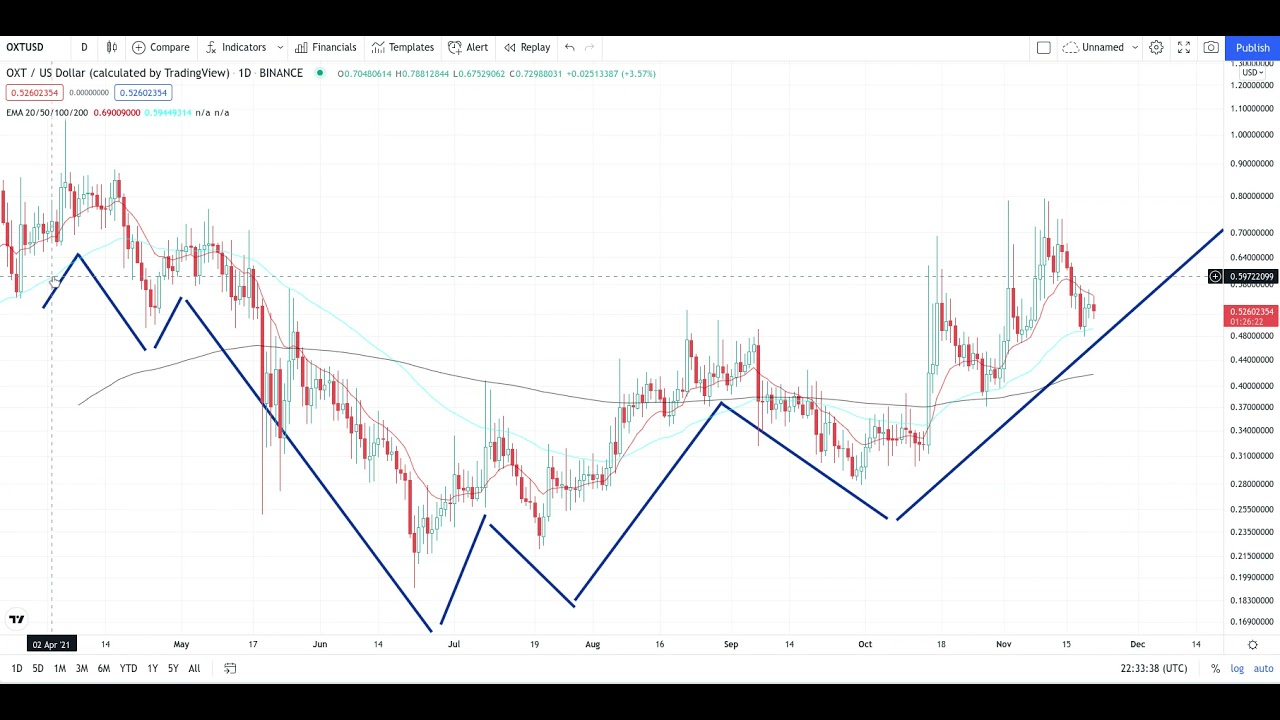The image size is (1280, 720).
Task: Select the 1M date range
Action: pyautogui.click(x=60, y=668)
